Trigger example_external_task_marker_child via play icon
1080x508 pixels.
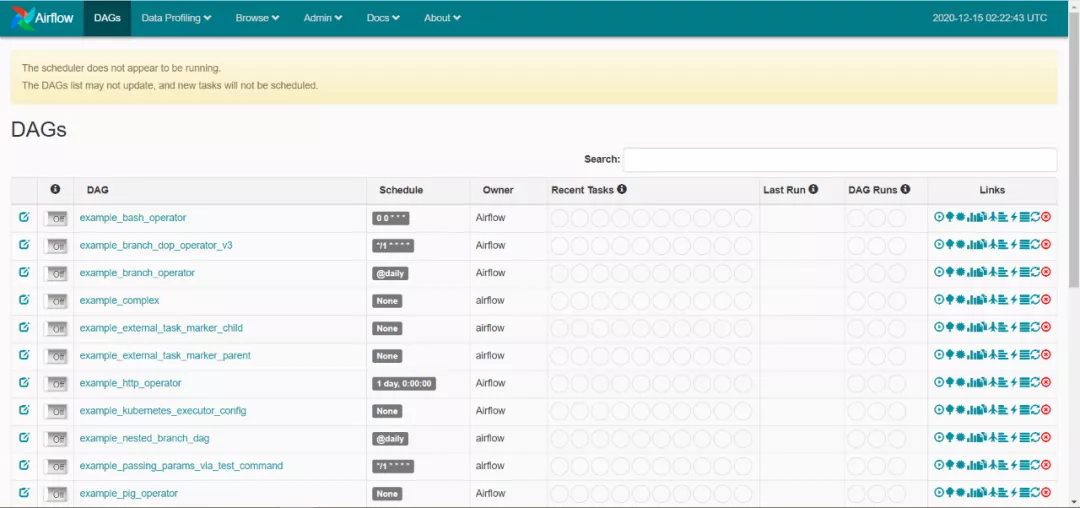[x=939, y=327]
